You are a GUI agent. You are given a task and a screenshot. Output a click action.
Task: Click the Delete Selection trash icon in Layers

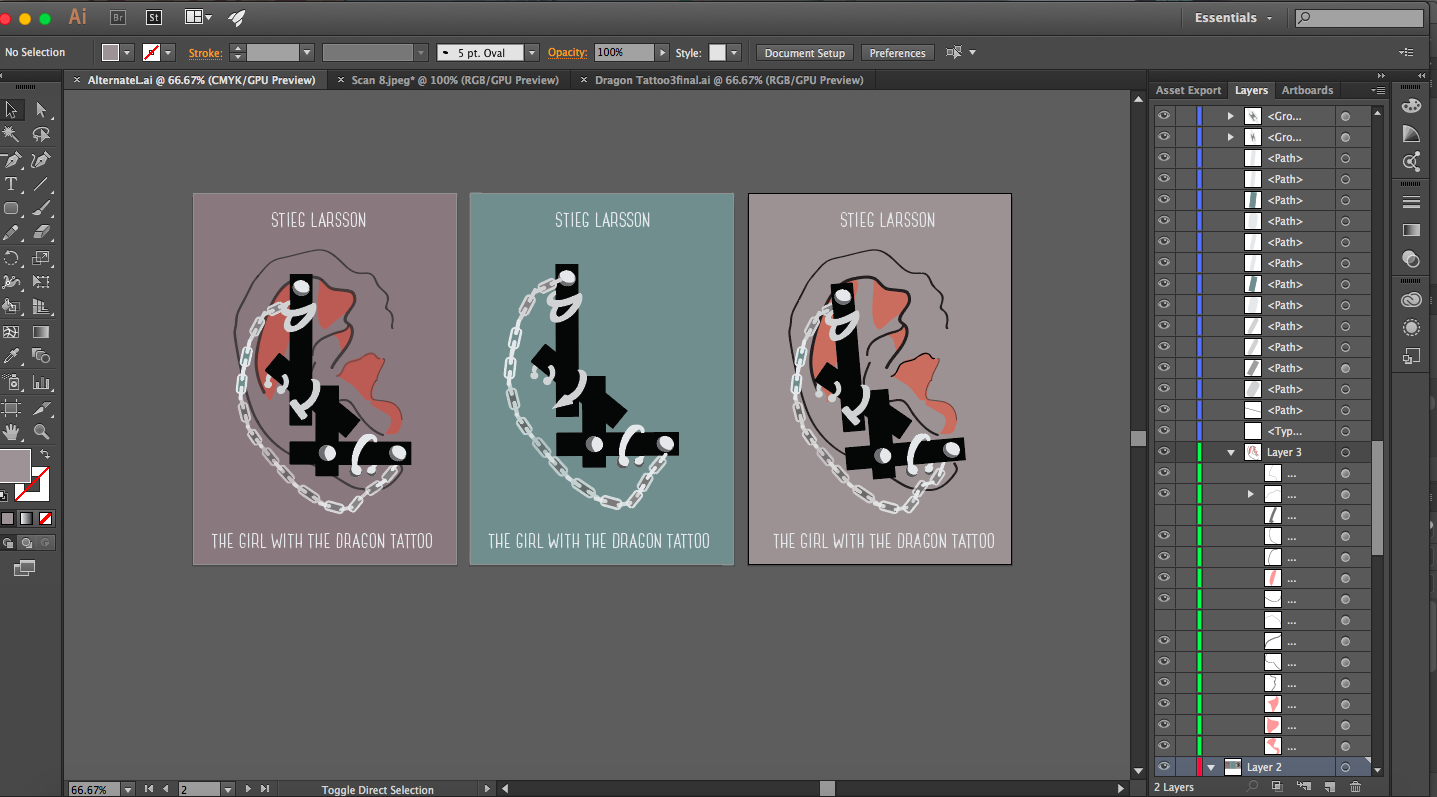pyautogui.click(x=1355, y=787)
